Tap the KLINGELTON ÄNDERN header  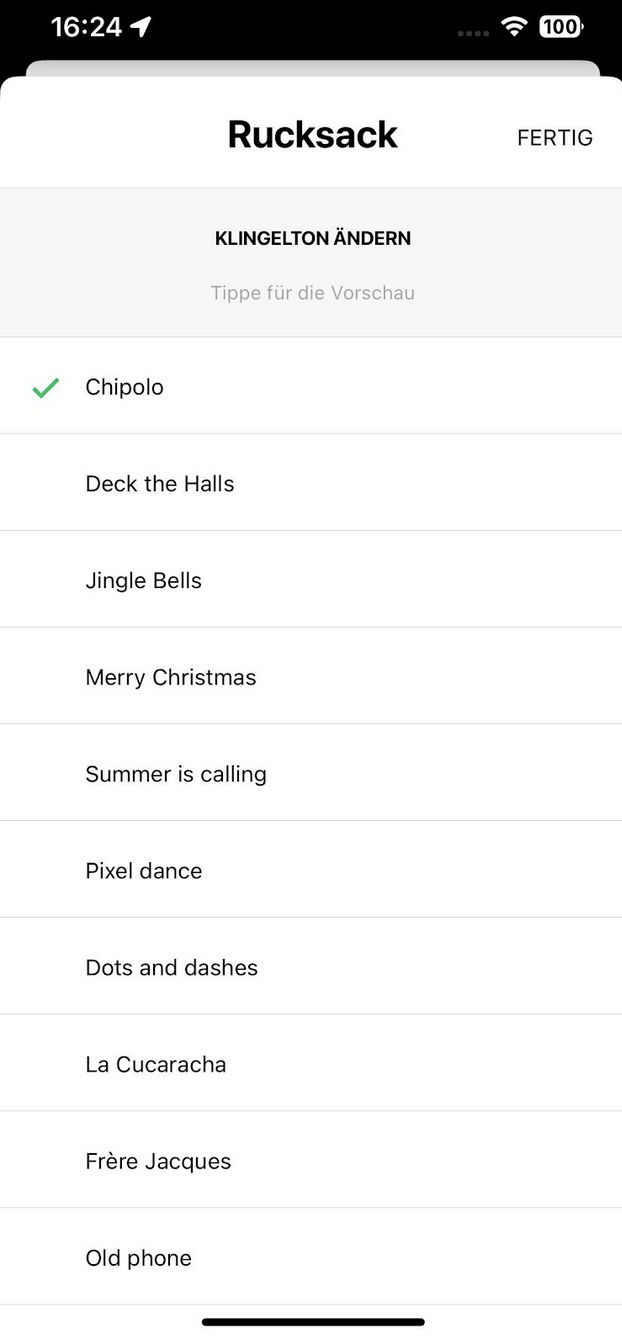click(312, 239)
